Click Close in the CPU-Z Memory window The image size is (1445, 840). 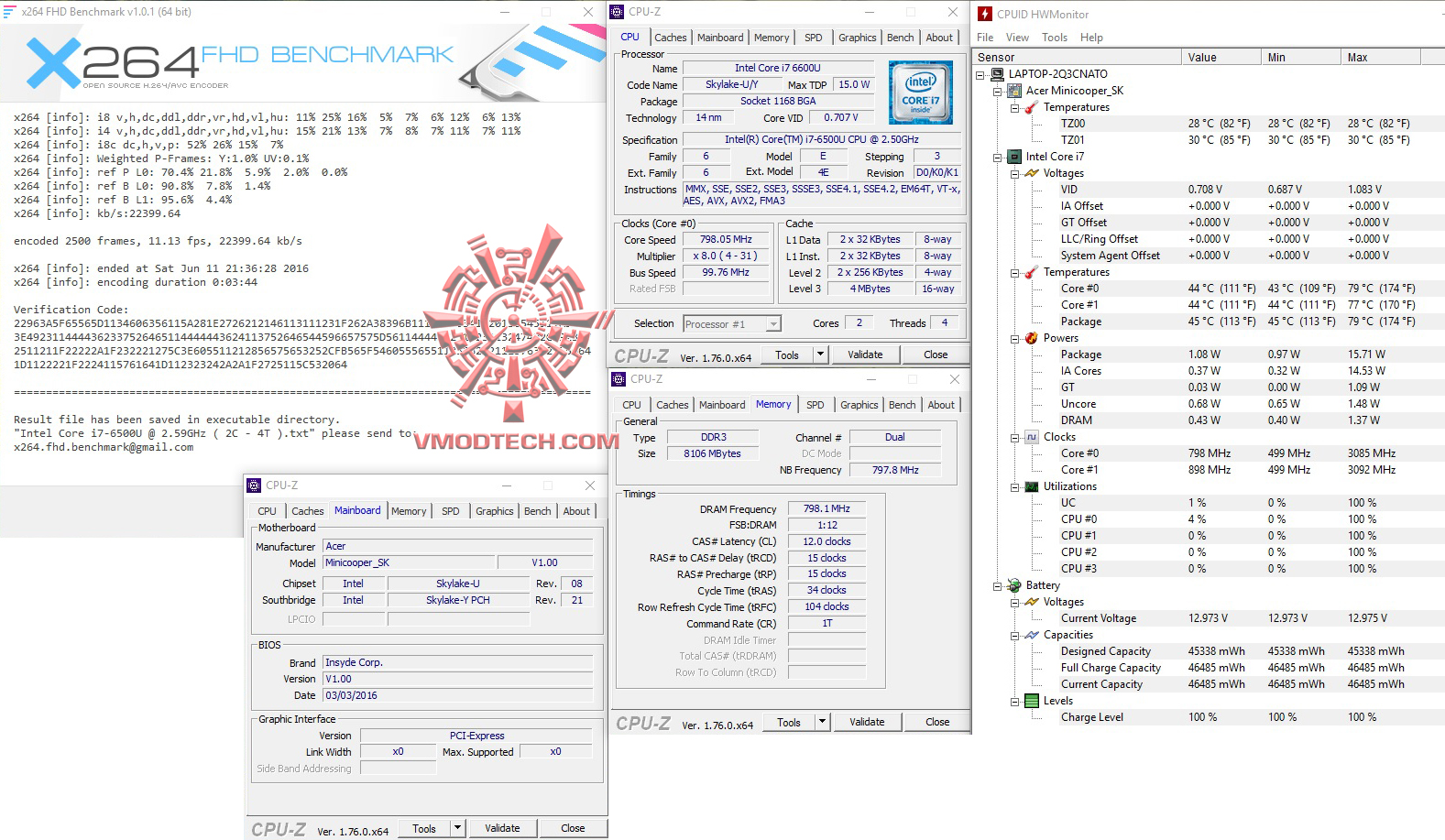(x=937, y=722)
